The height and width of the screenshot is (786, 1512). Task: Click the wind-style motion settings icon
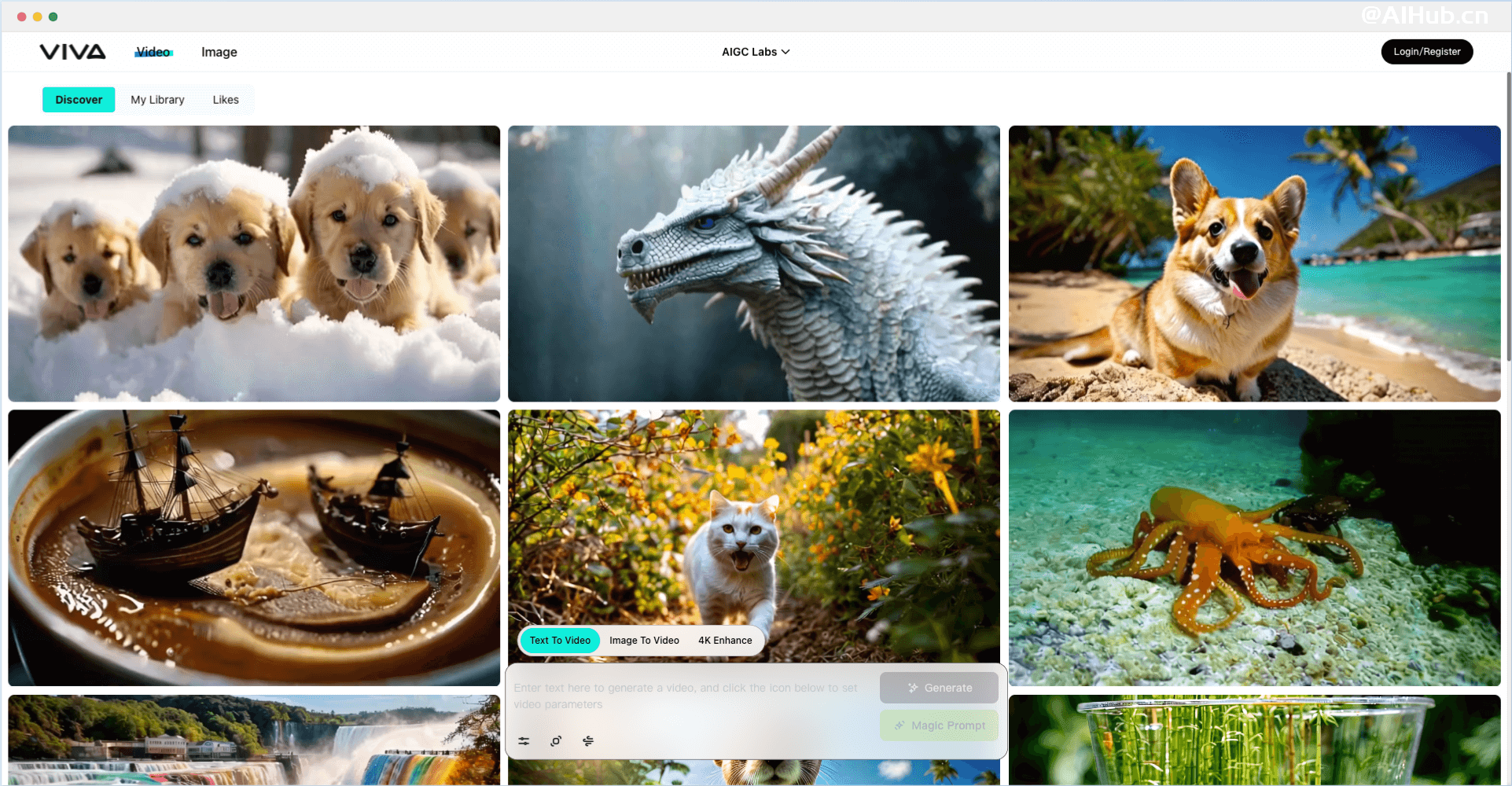click(x=588, y=741)
